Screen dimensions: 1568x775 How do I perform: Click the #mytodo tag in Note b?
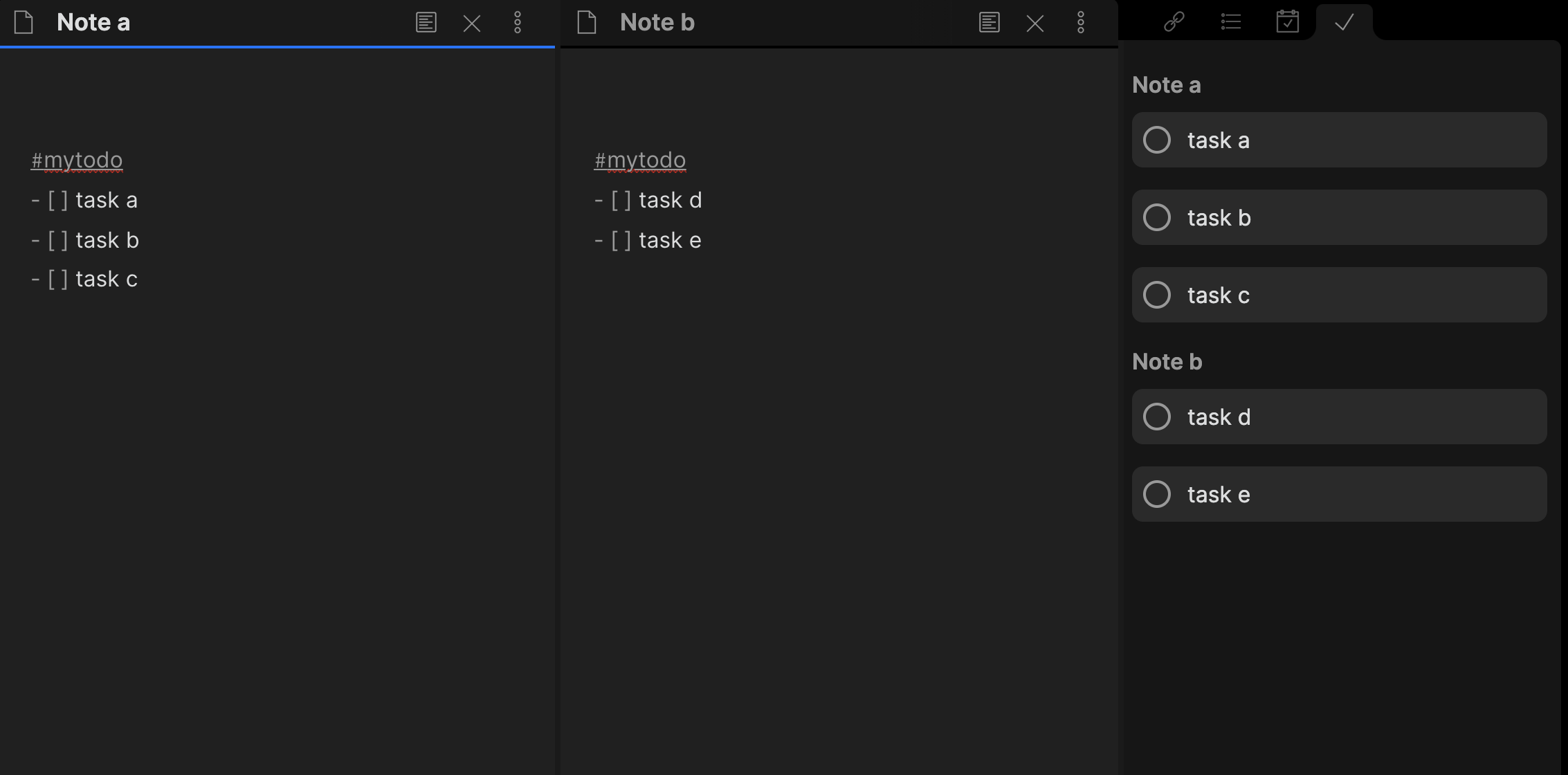(x=640, y=161)
